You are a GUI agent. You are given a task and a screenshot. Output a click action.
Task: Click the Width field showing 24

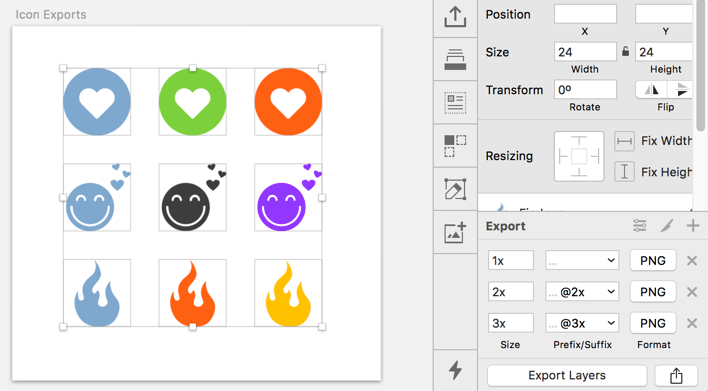(x=585, y=52)
